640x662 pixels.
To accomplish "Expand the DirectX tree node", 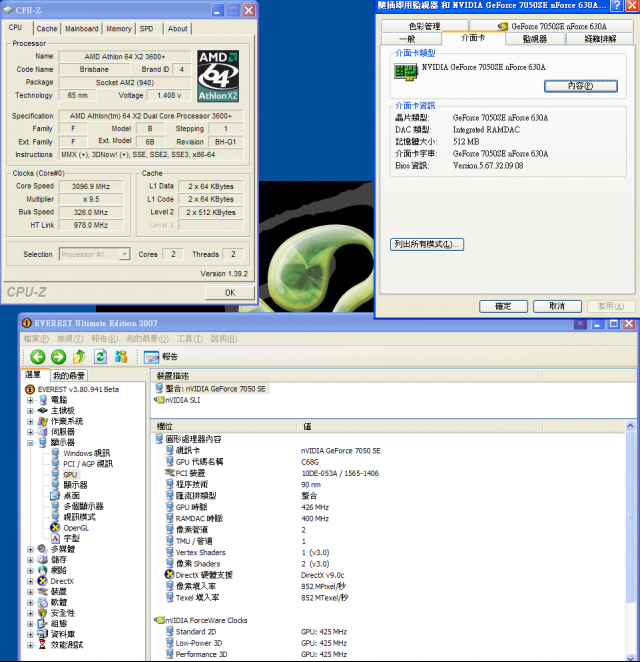I will coord(30,581).
